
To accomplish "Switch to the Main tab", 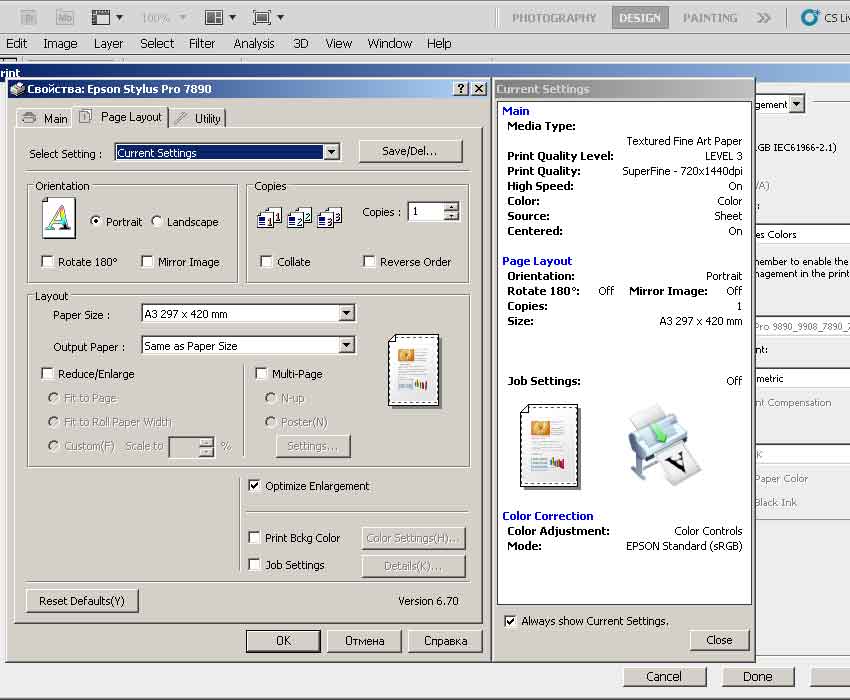I will pyautogui.click(x=45, y=118).
